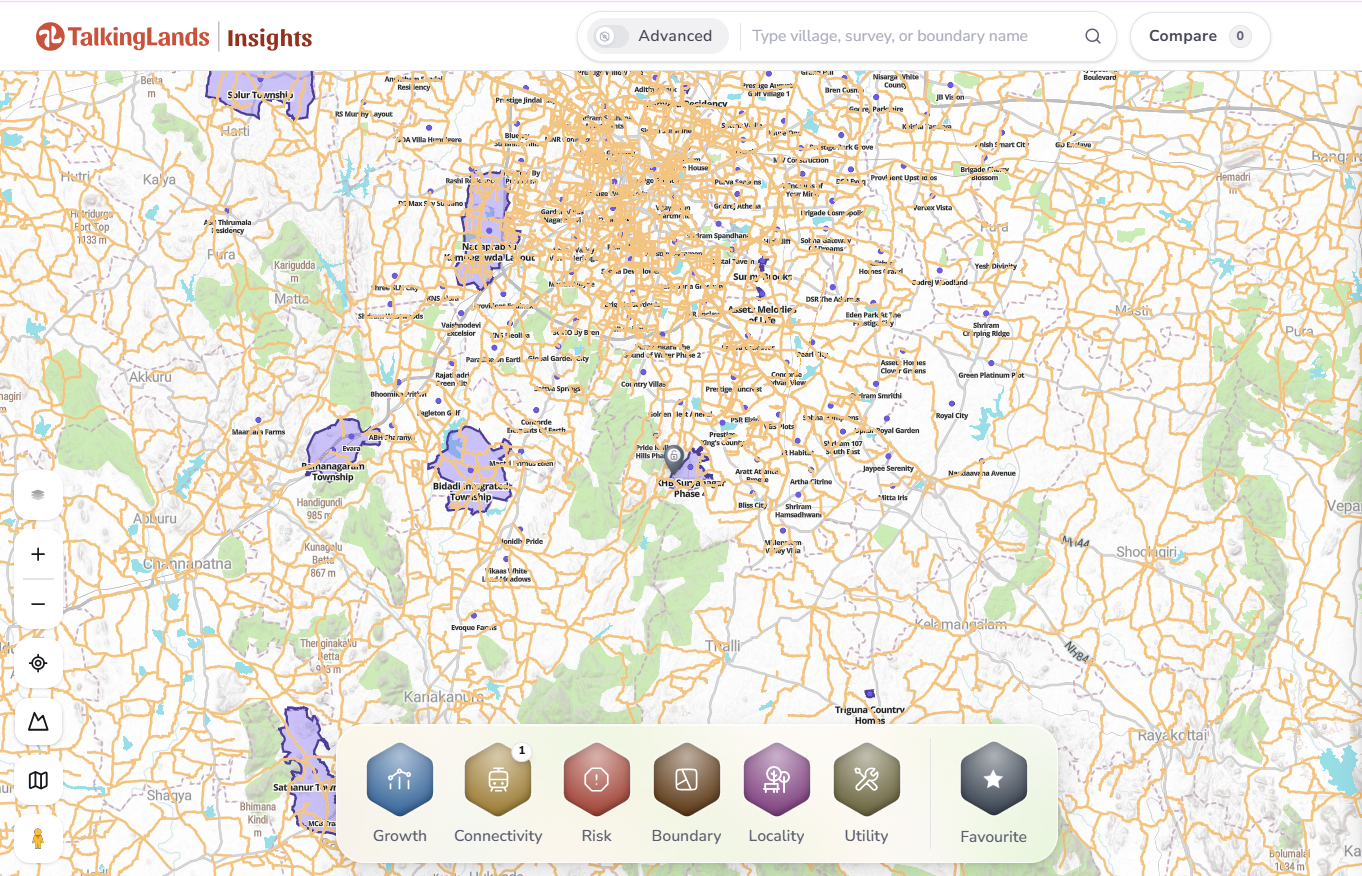Open the Boundary hexagon icon

(x=686, y=780)
